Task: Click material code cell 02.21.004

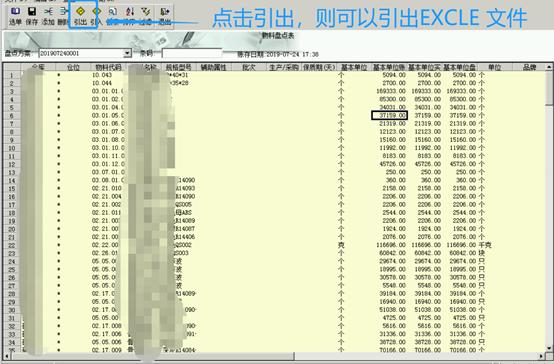Action: click(107, 196)
